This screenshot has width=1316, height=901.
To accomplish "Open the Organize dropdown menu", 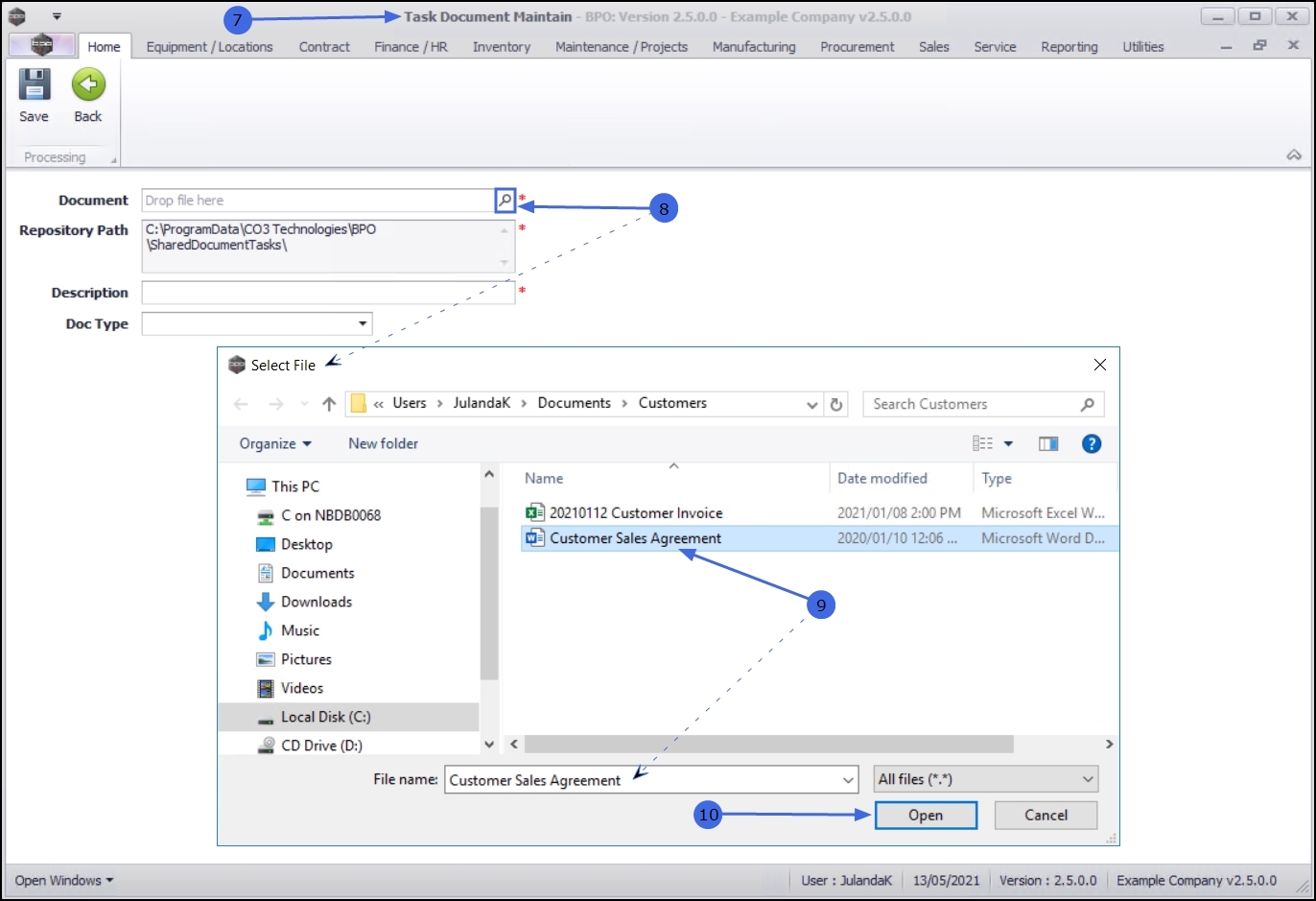I will coord(275,443).
